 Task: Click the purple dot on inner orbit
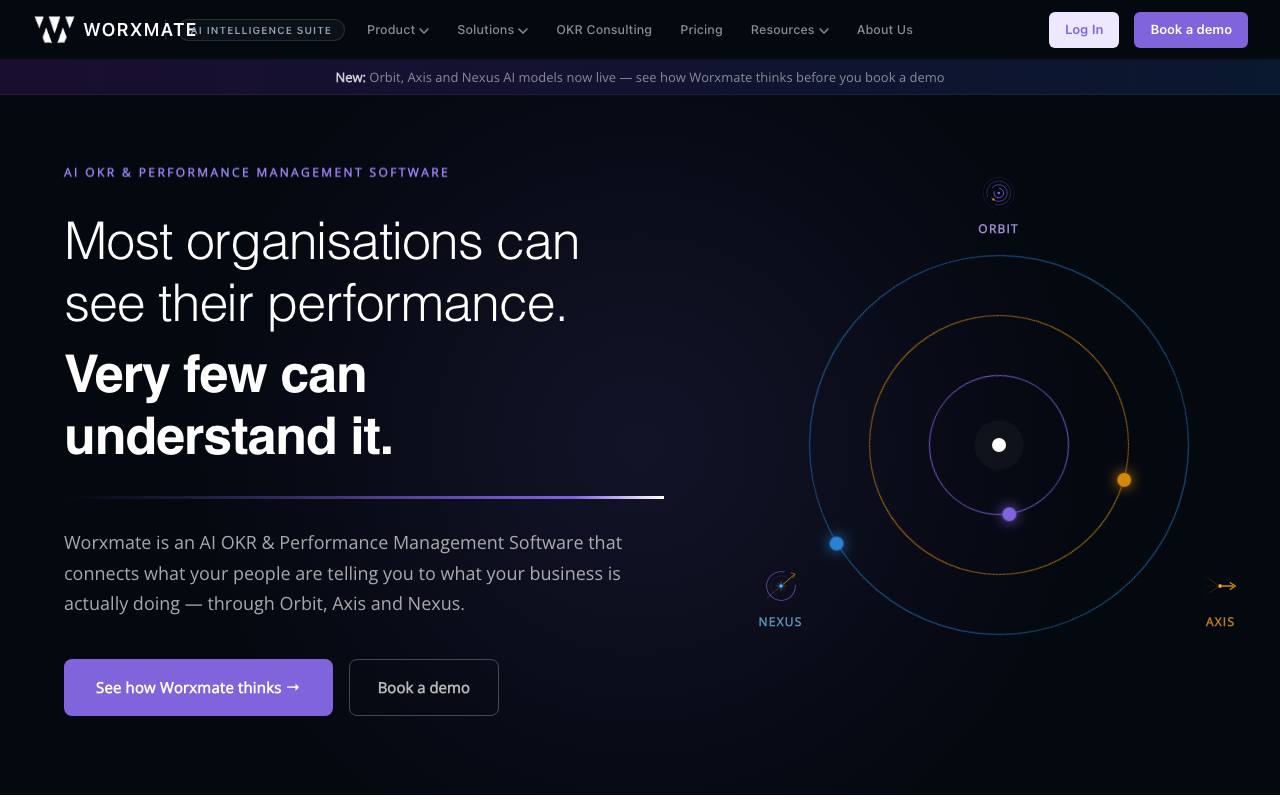(1009, 514)
